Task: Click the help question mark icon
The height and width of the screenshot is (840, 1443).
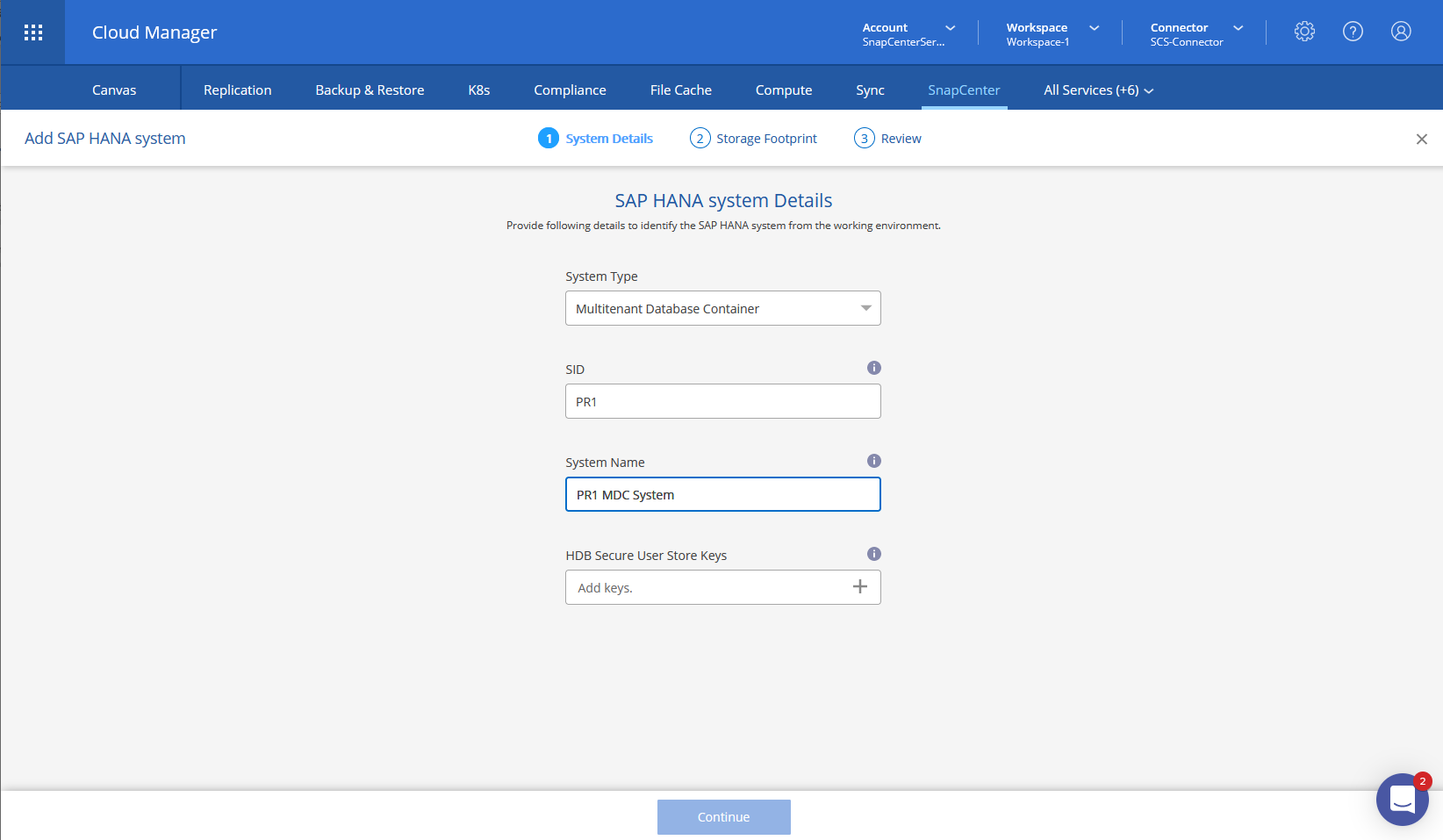Action: point(1353,32)
